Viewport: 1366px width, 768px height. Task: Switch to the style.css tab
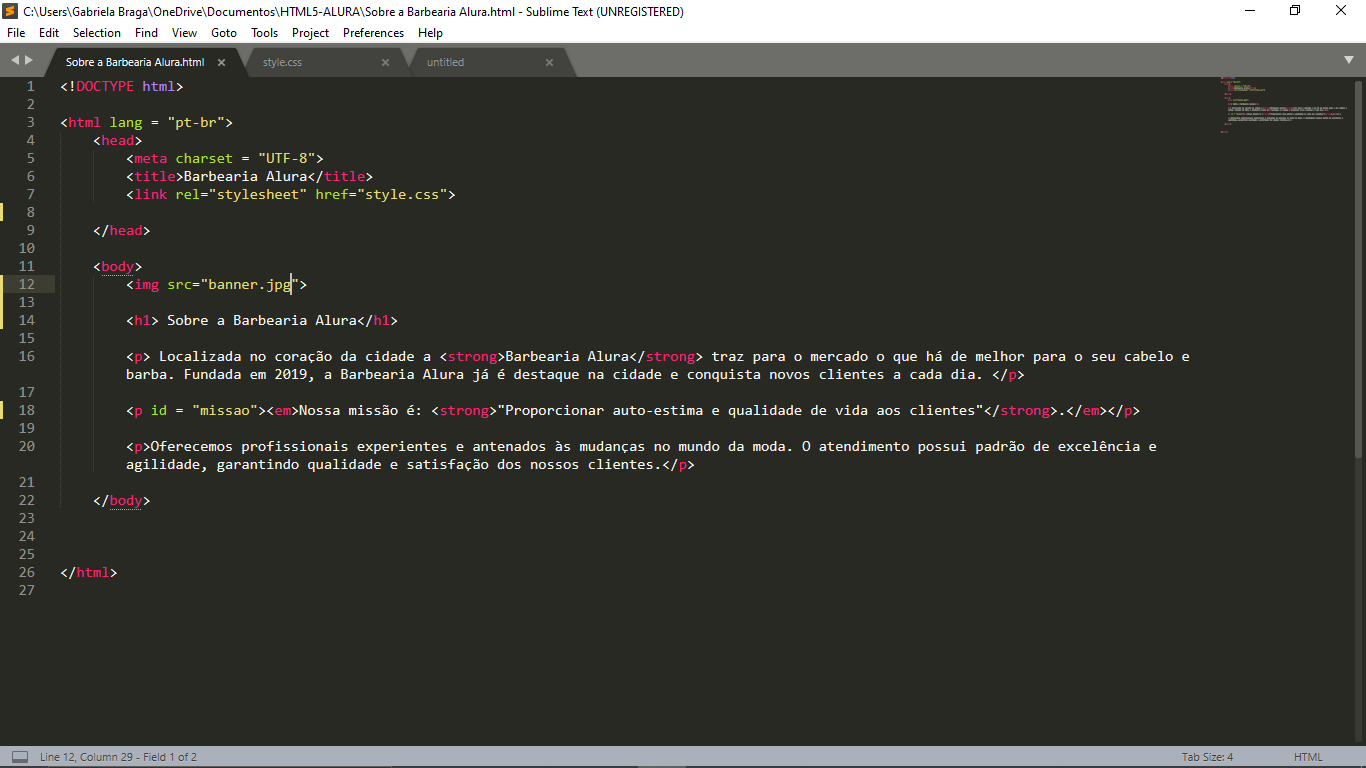click(x=318, y=62)
